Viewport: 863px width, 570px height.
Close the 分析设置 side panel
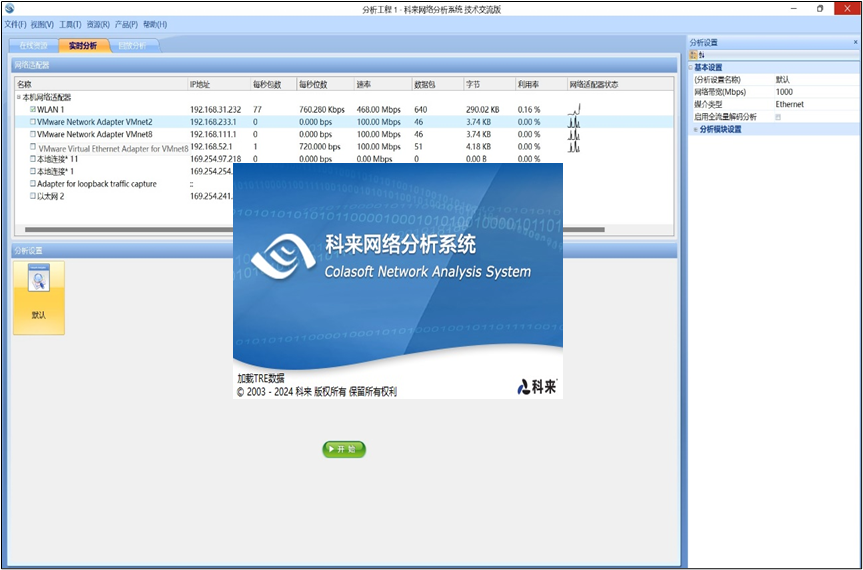(x=855, y=43)
